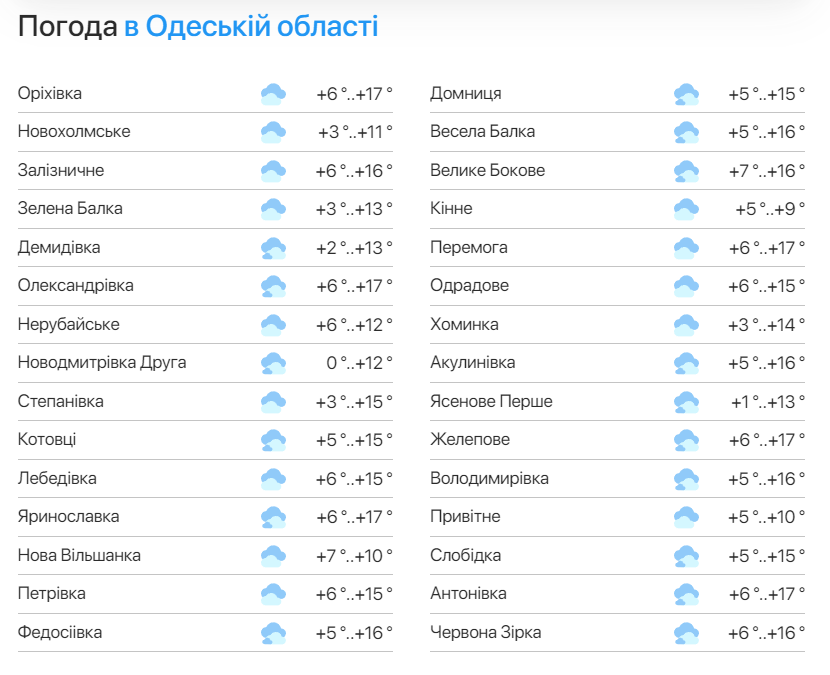
Task: Click the weather icon for Демидівка
Action: click(x=273, y=248)
